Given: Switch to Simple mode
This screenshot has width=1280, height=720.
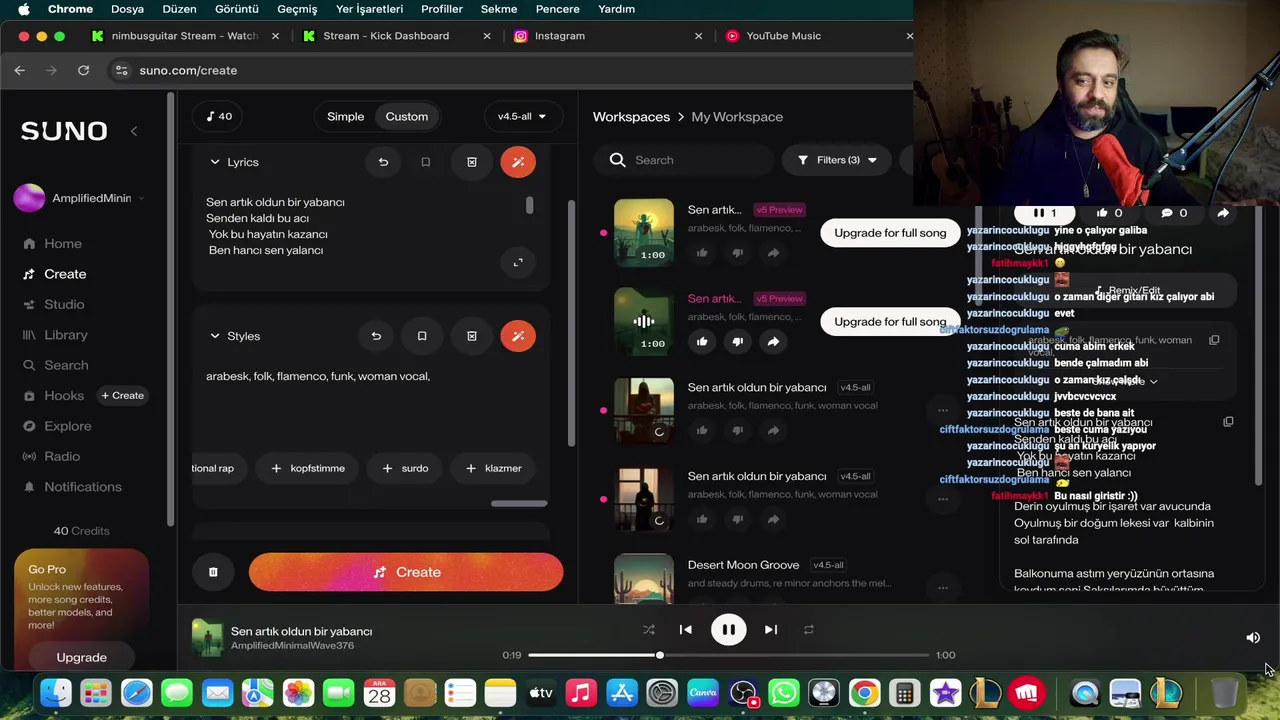Looking at the screenshot, I should (346, 116).
